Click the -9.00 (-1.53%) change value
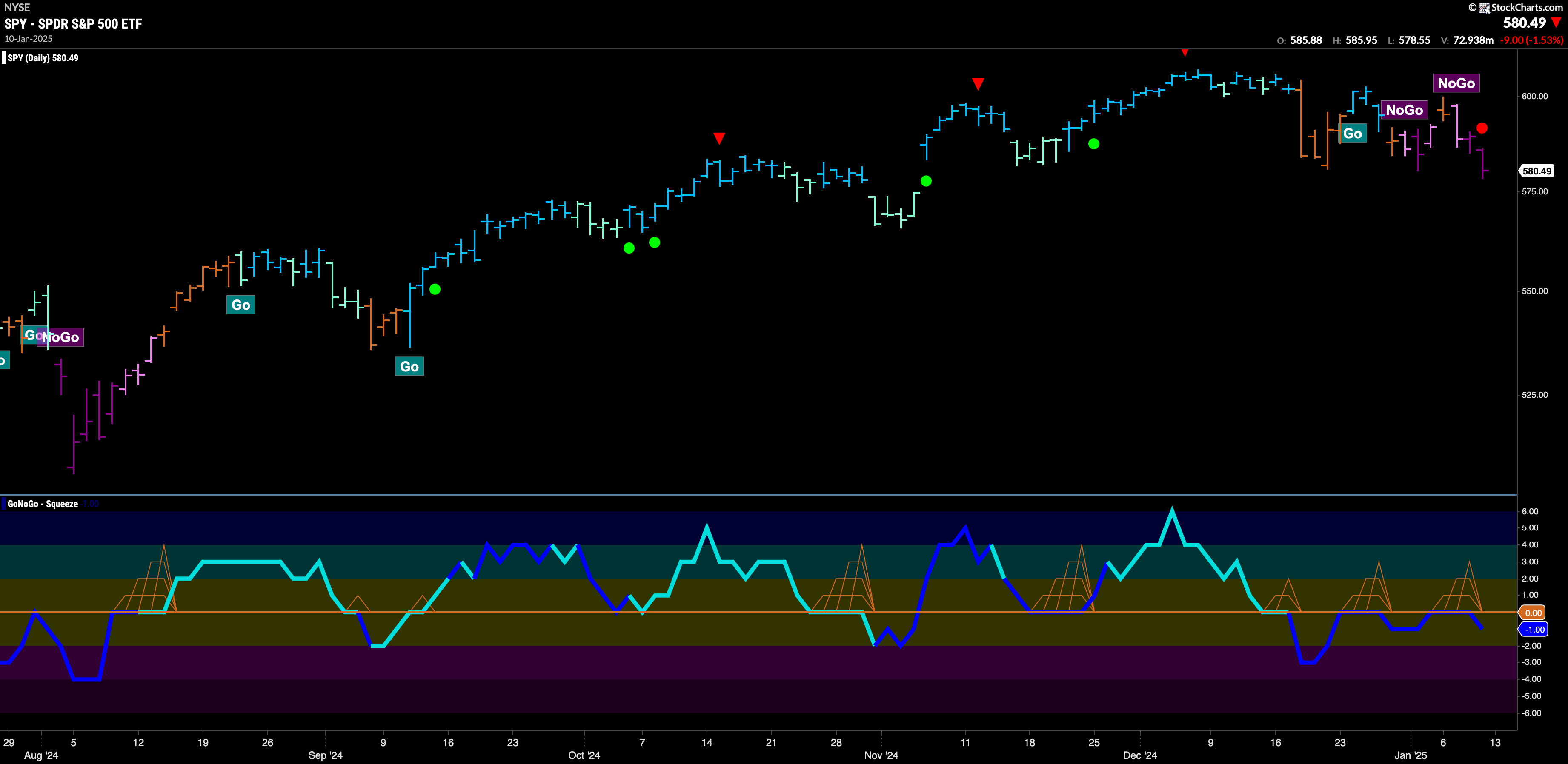Screen dimensions: 1568x764 click(x=1531, y=40)
